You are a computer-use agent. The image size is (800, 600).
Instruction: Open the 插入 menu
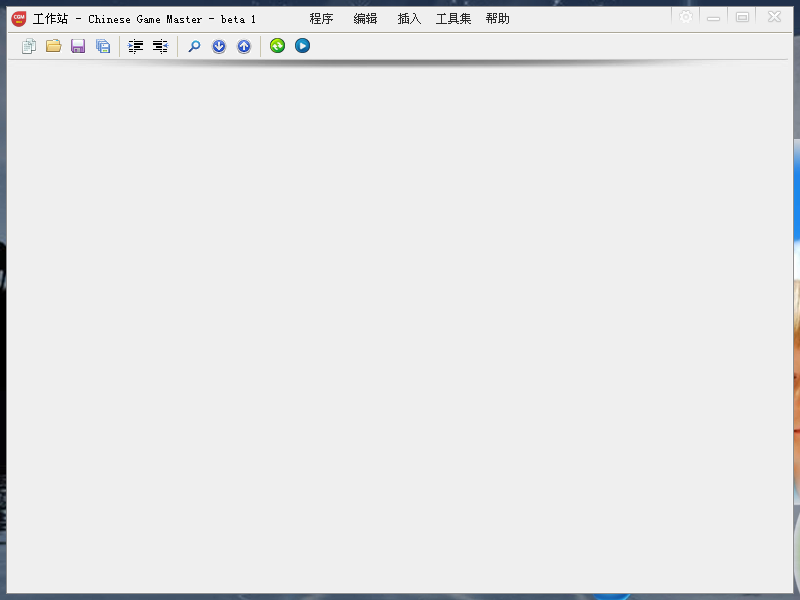(x=409, y=19)
